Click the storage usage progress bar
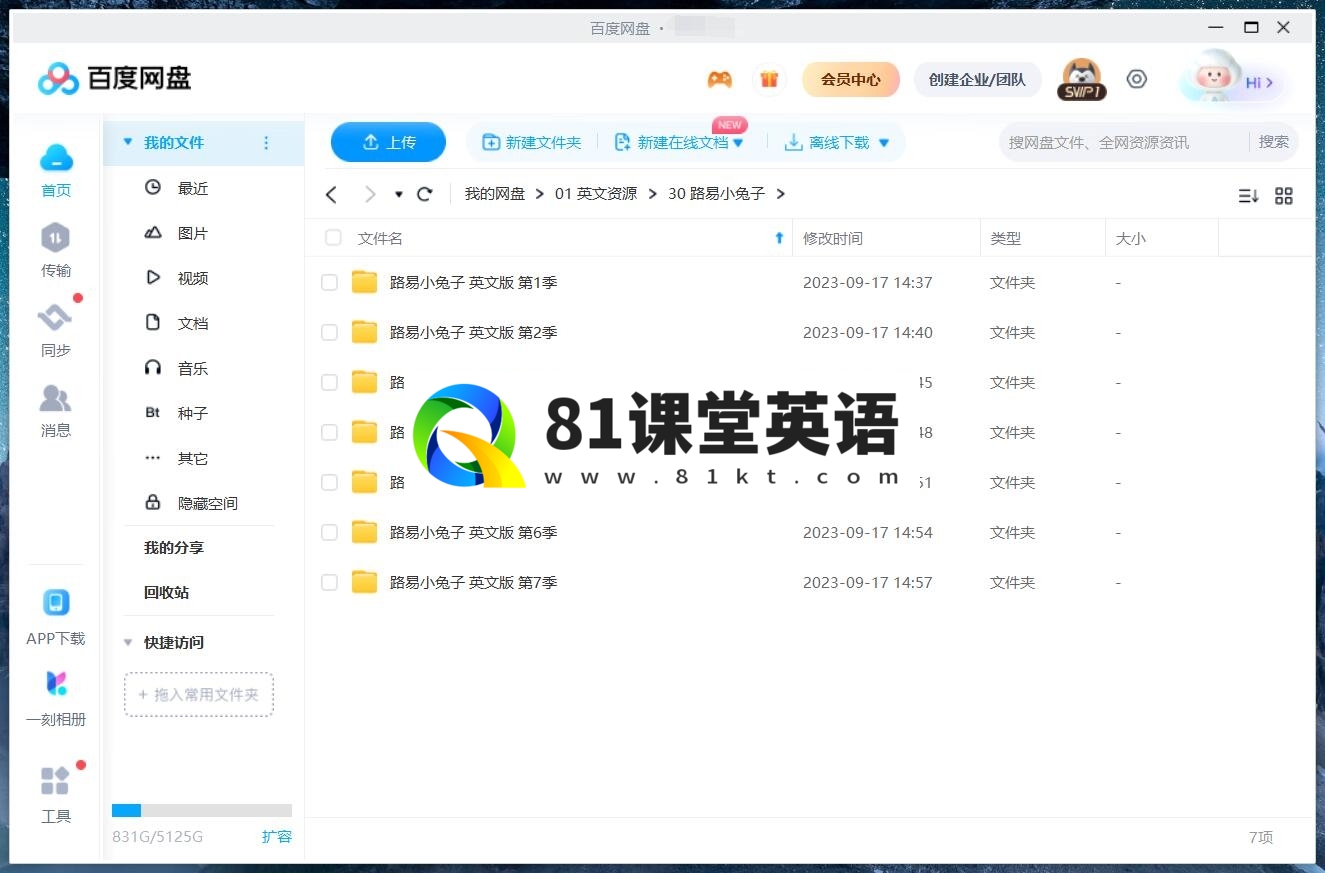This screenshot has height=873, width=1325. 202,811
